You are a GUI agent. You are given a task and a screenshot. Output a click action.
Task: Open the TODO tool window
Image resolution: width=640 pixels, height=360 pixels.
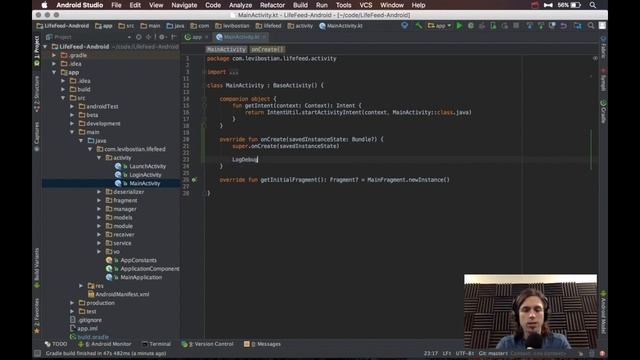click(56, 344)
